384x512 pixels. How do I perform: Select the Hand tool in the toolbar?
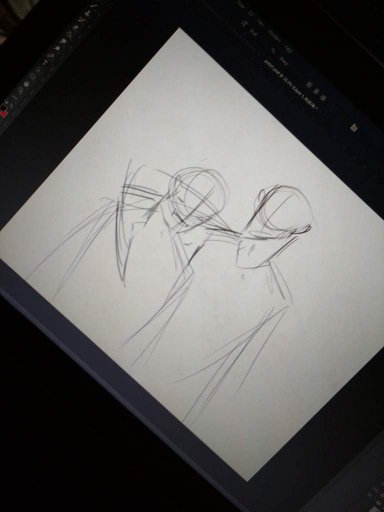[26, 85]
